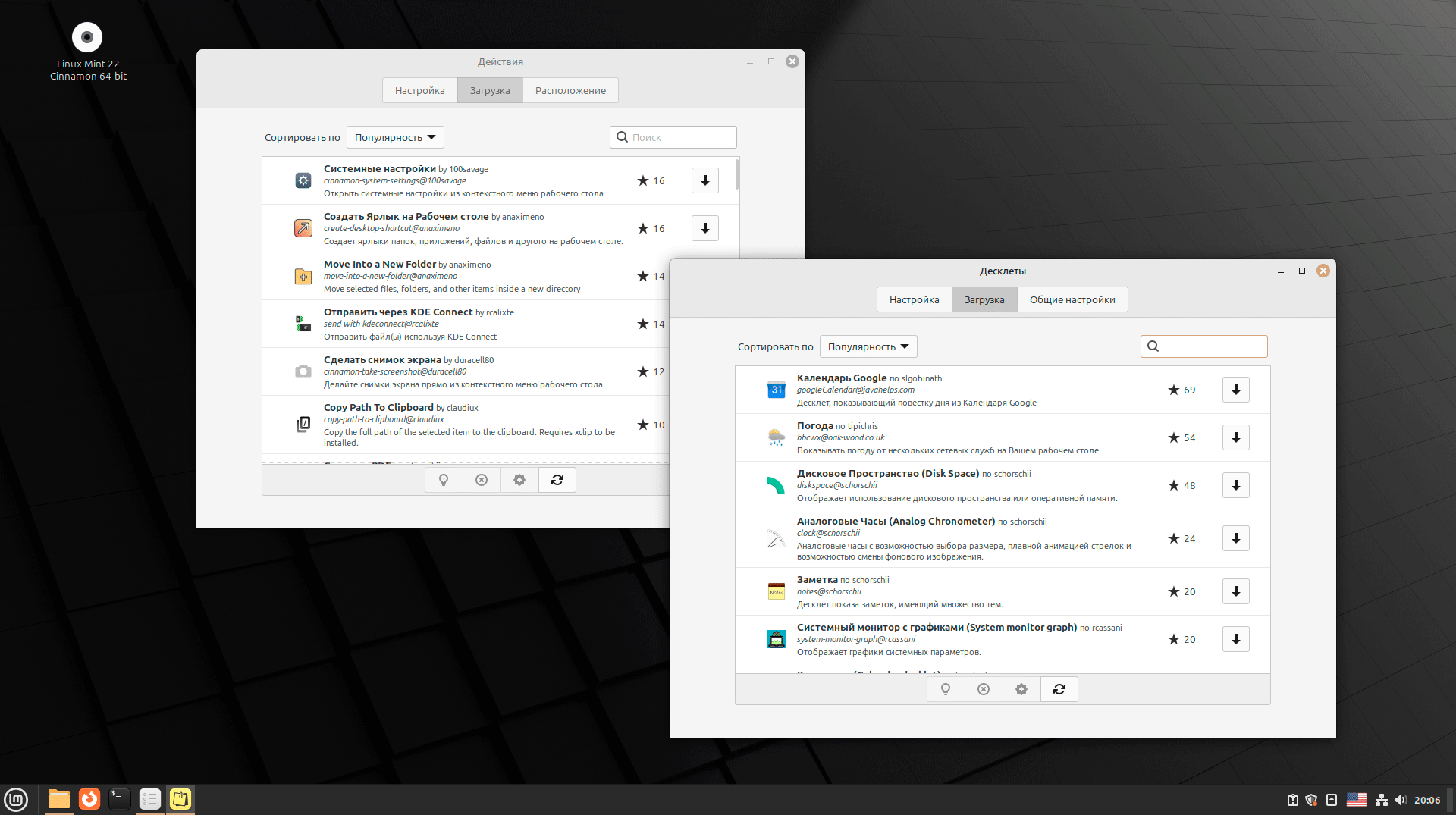The width and height of the screenshot is (1456, 815).
Task: Maximize the Десклеты window
Action: click(x=1302, y=271)
